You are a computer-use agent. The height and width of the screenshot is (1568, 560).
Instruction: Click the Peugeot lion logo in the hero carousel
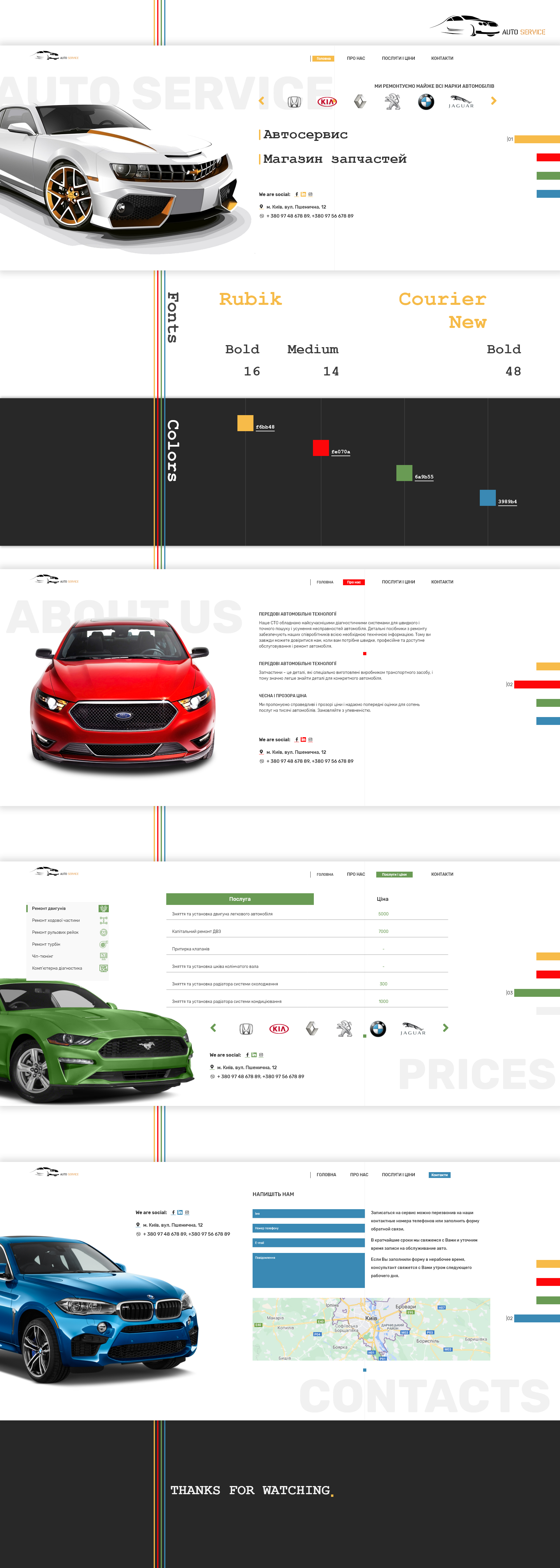(x=393, y=101)
